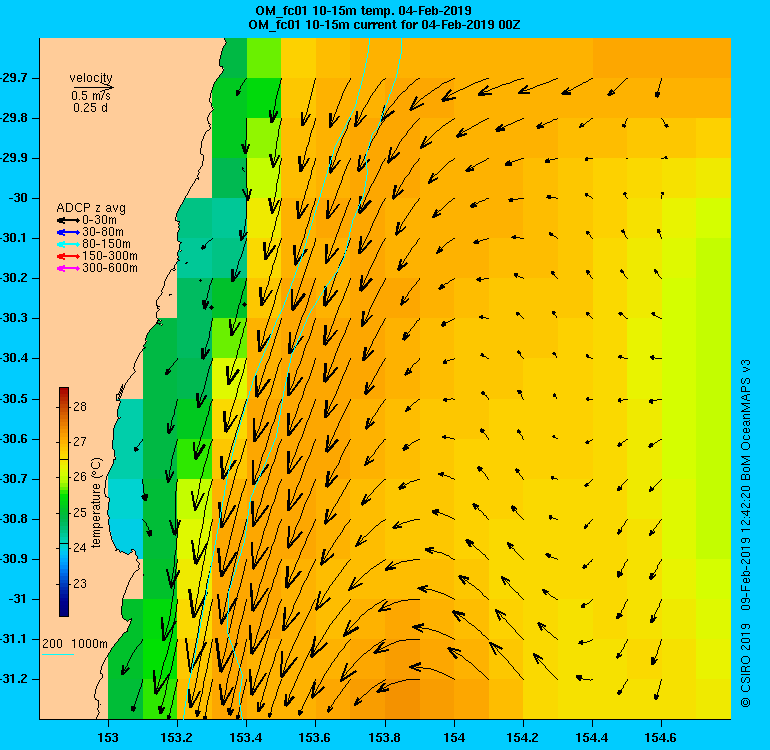The height and width of the screenshot is (750, 770).
Task: Click the '28' colour bar tick label
Action: (x=80, y=407)
